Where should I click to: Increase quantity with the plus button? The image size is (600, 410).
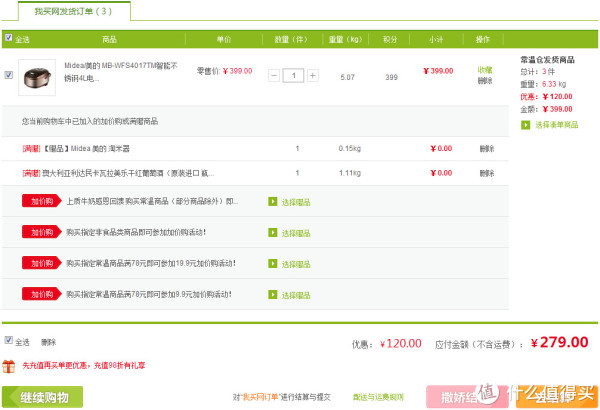(313, 75)
